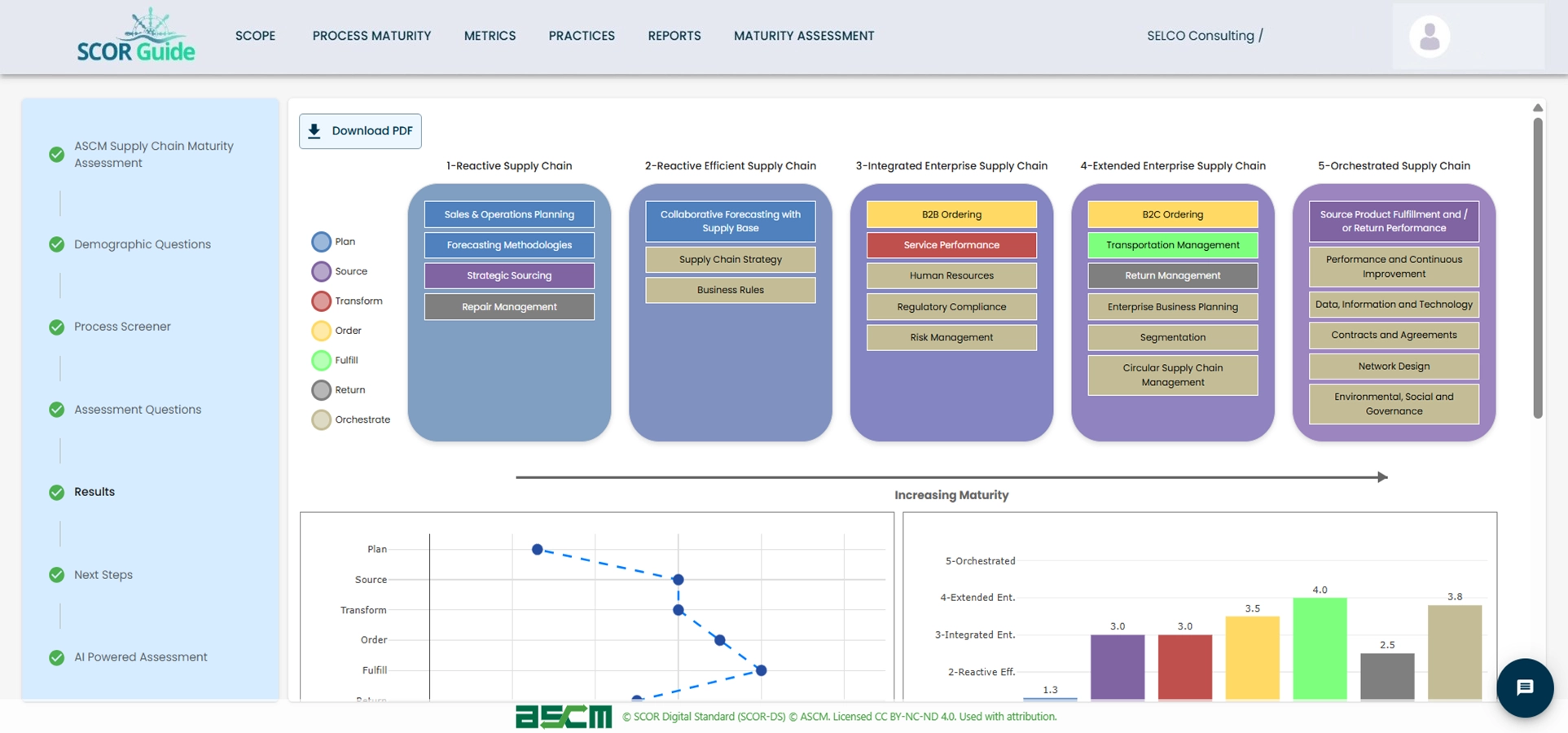The image size is (1568, 733).
Task: Click the Order yellow color circle
Action: point(321,331)
